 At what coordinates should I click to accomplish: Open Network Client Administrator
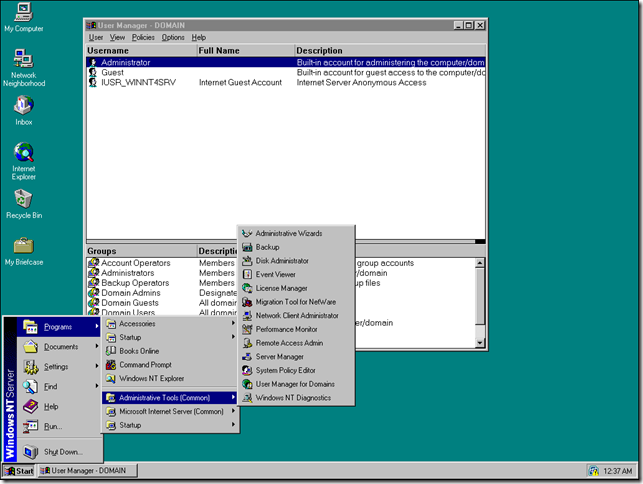[296, 315]
